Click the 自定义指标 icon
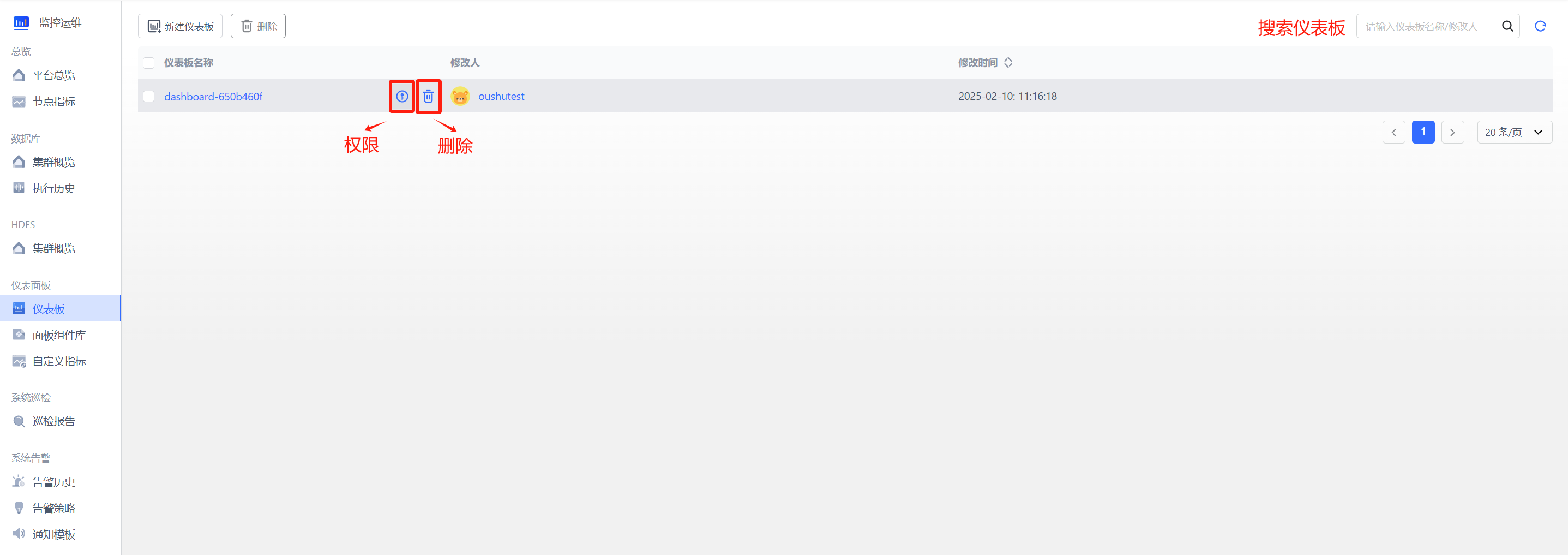This screenshot has height=555, width=1568. pos(19,361)
